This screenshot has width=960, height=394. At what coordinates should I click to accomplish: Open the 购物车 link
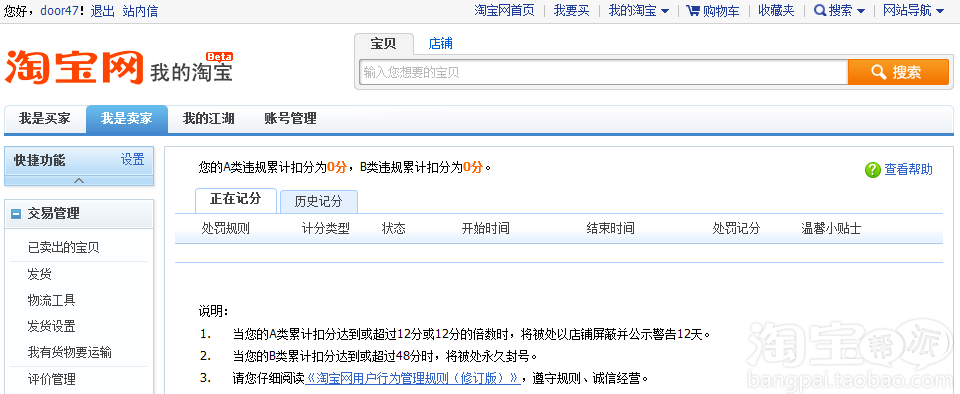721,10
